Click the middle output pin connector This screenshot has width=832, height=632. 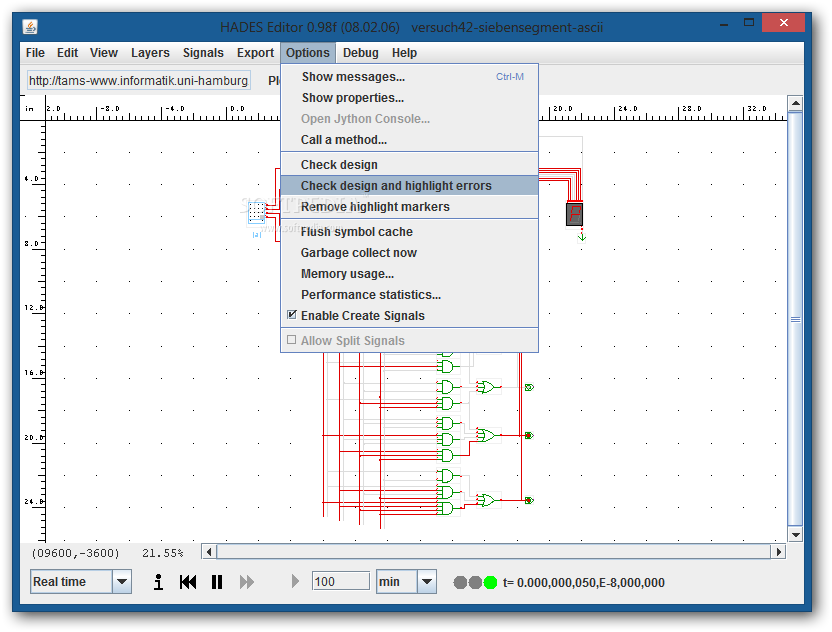(529, 435)
